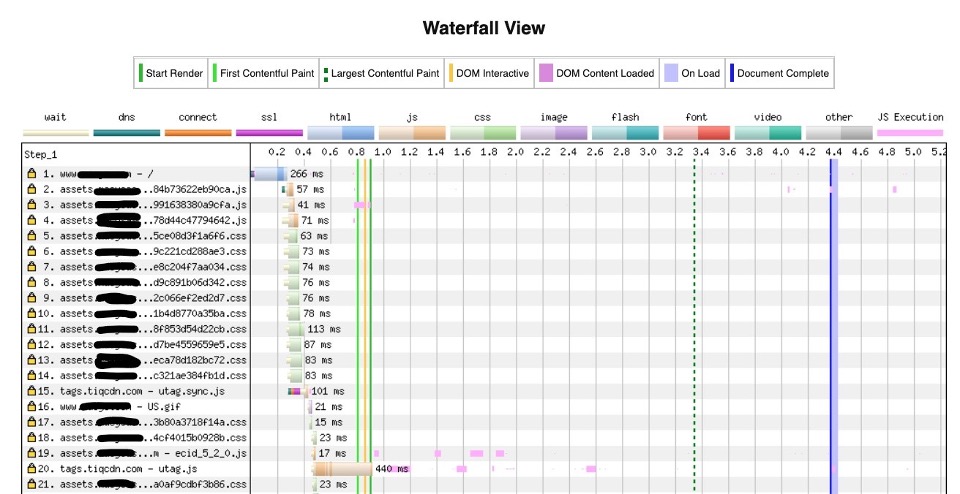Click the On Load legend swatch

[672, 73]
